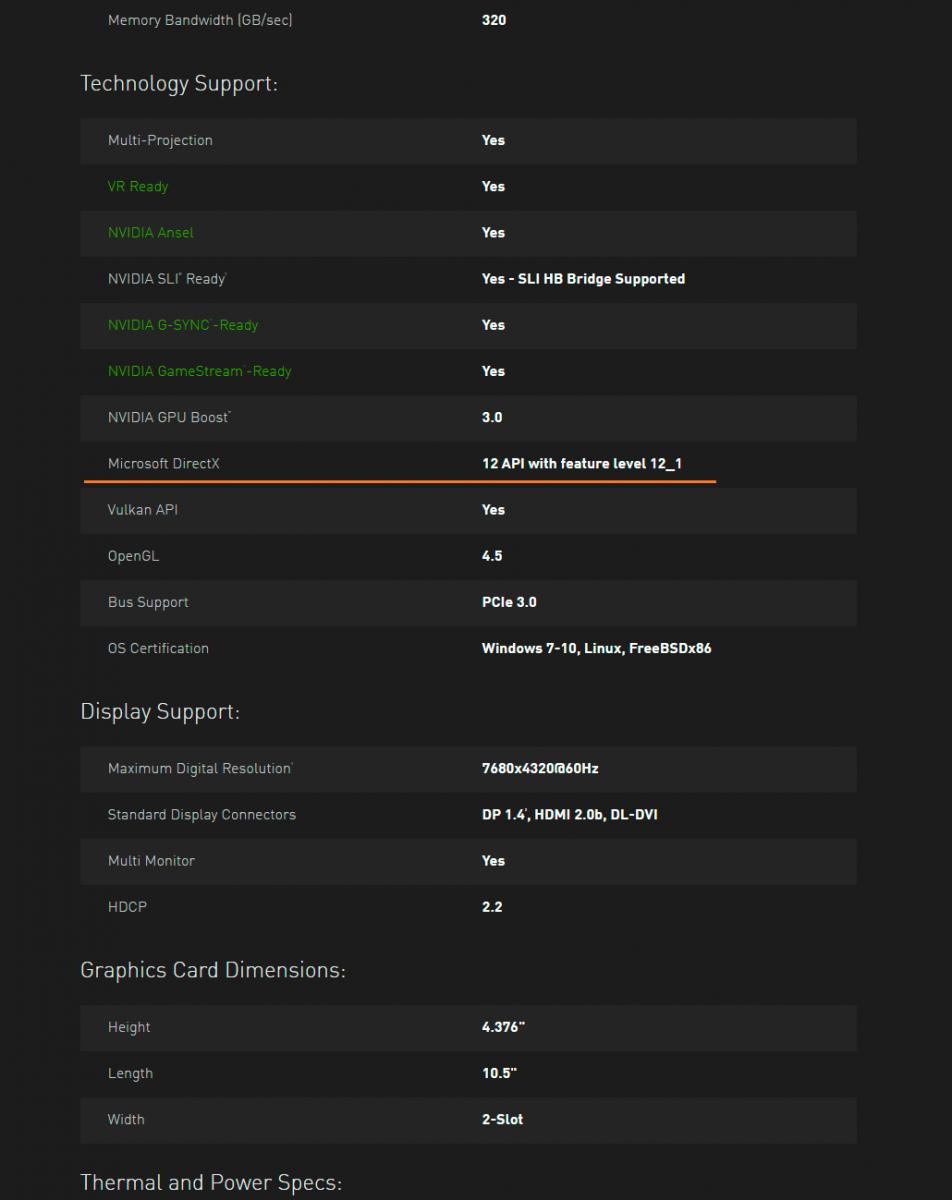952x1200 pixels.
Task: Click the HDCP row label
Action: coord(127,907)
